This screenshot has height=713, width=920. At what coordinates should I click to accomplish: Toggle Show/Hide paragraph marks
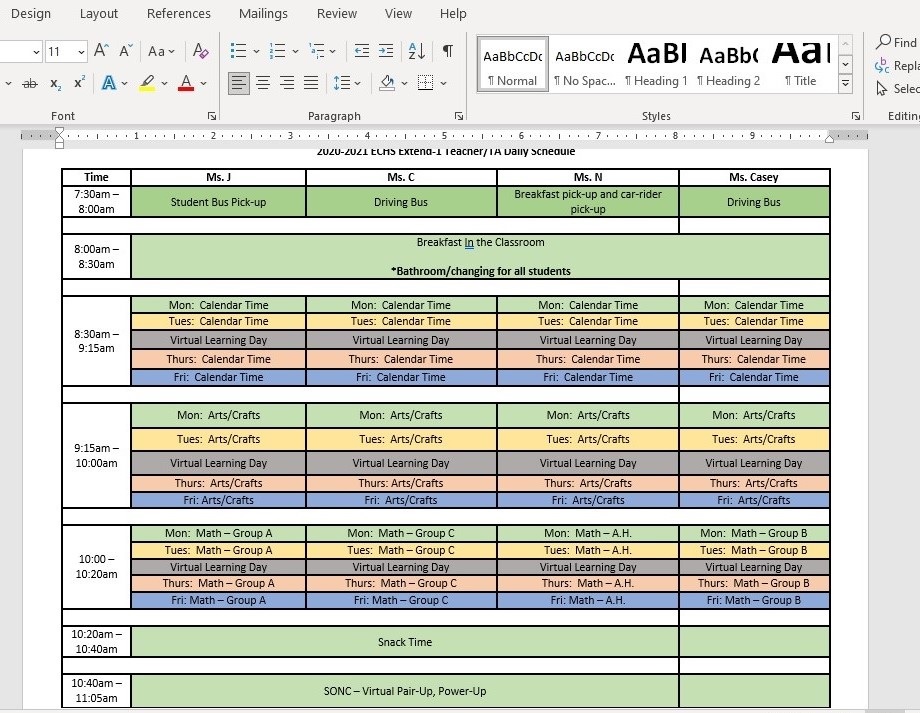pos(447,51)
